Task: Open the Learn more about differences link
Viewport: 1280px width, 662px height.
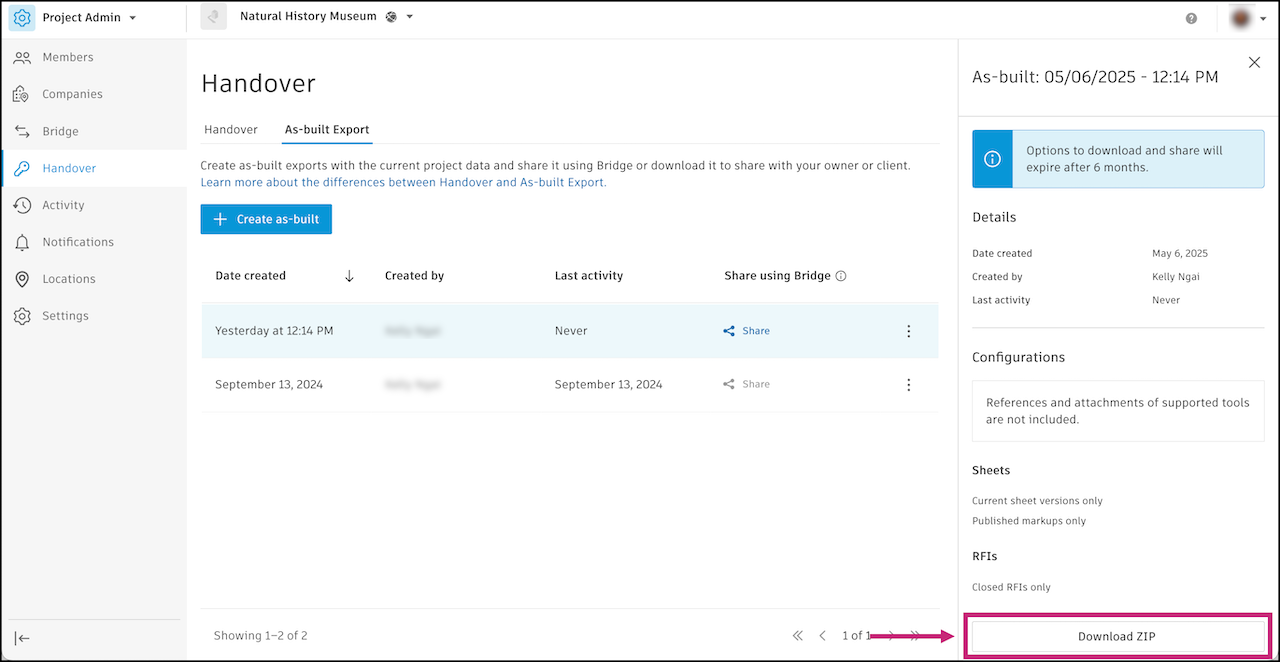Action: 403,182
